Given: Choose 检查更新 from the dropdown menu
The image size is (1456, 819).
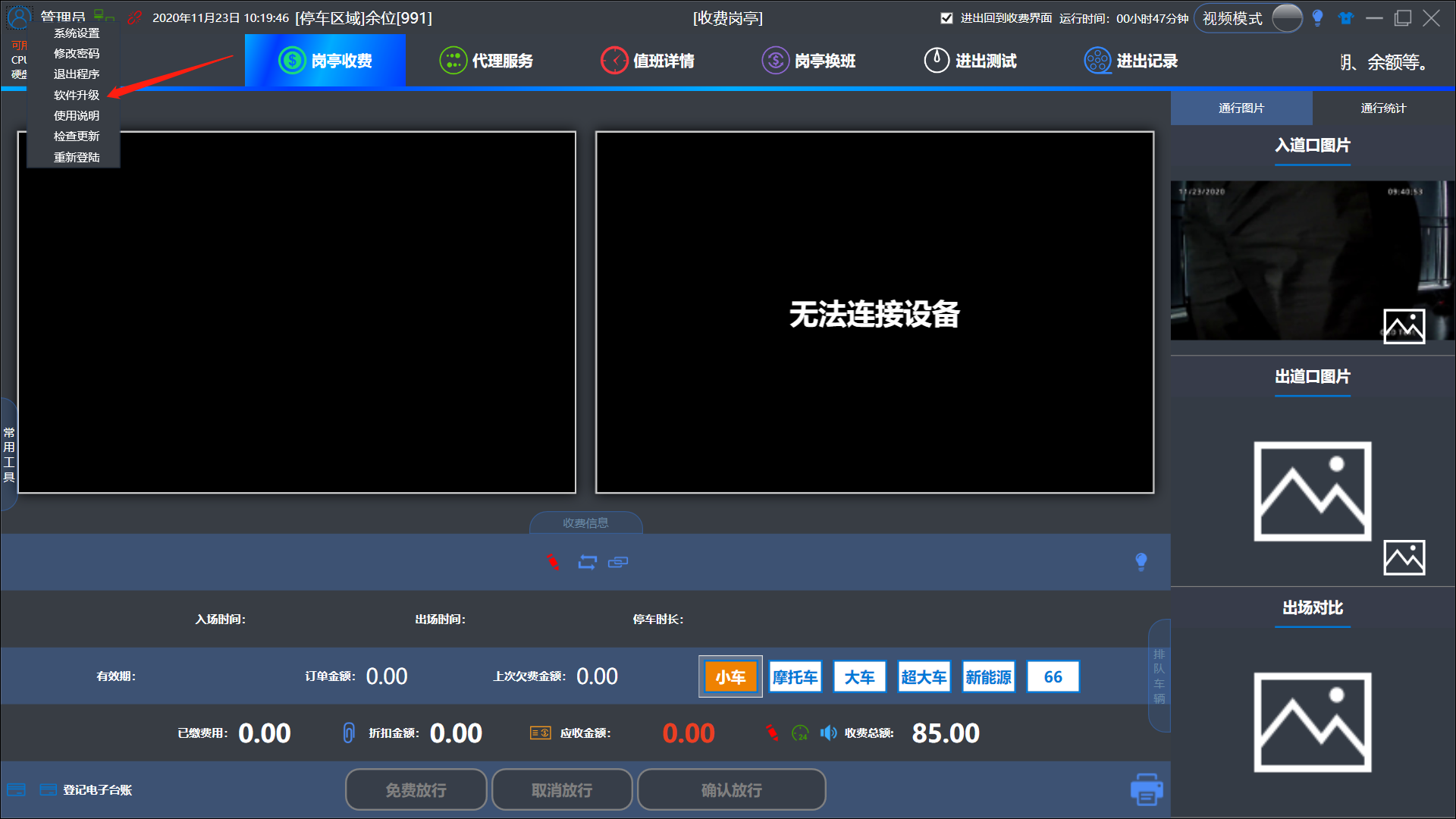Looking at the screenshot, I should [x=76, y=136].
